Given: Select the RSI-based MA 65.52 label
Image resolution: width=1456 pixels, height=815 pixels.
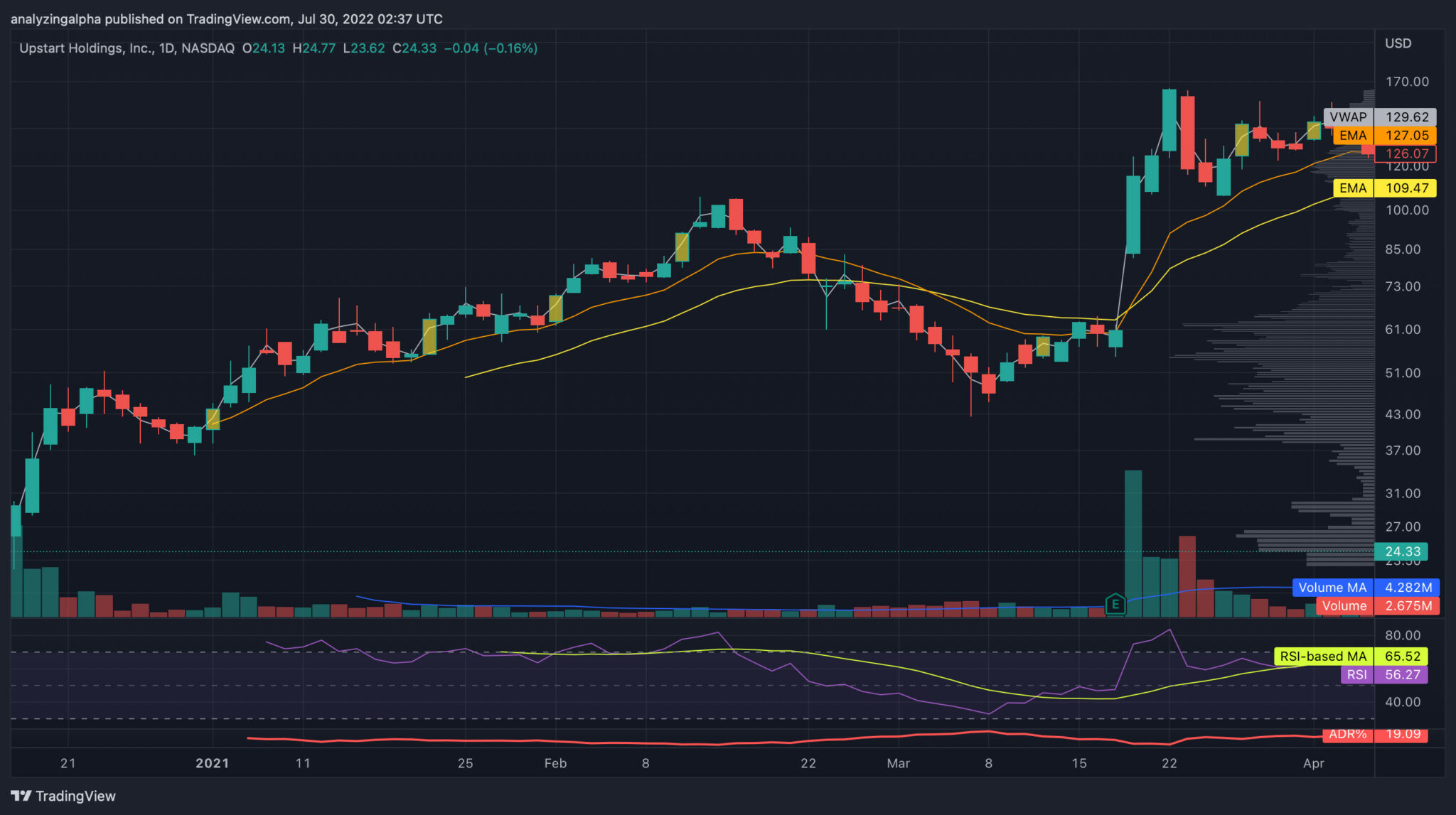Looking at the screenshot, I should click(x=1350, y=657).
